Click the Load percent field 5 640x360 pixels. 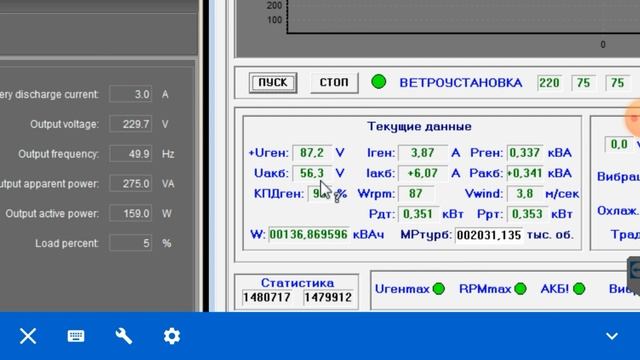131,243
